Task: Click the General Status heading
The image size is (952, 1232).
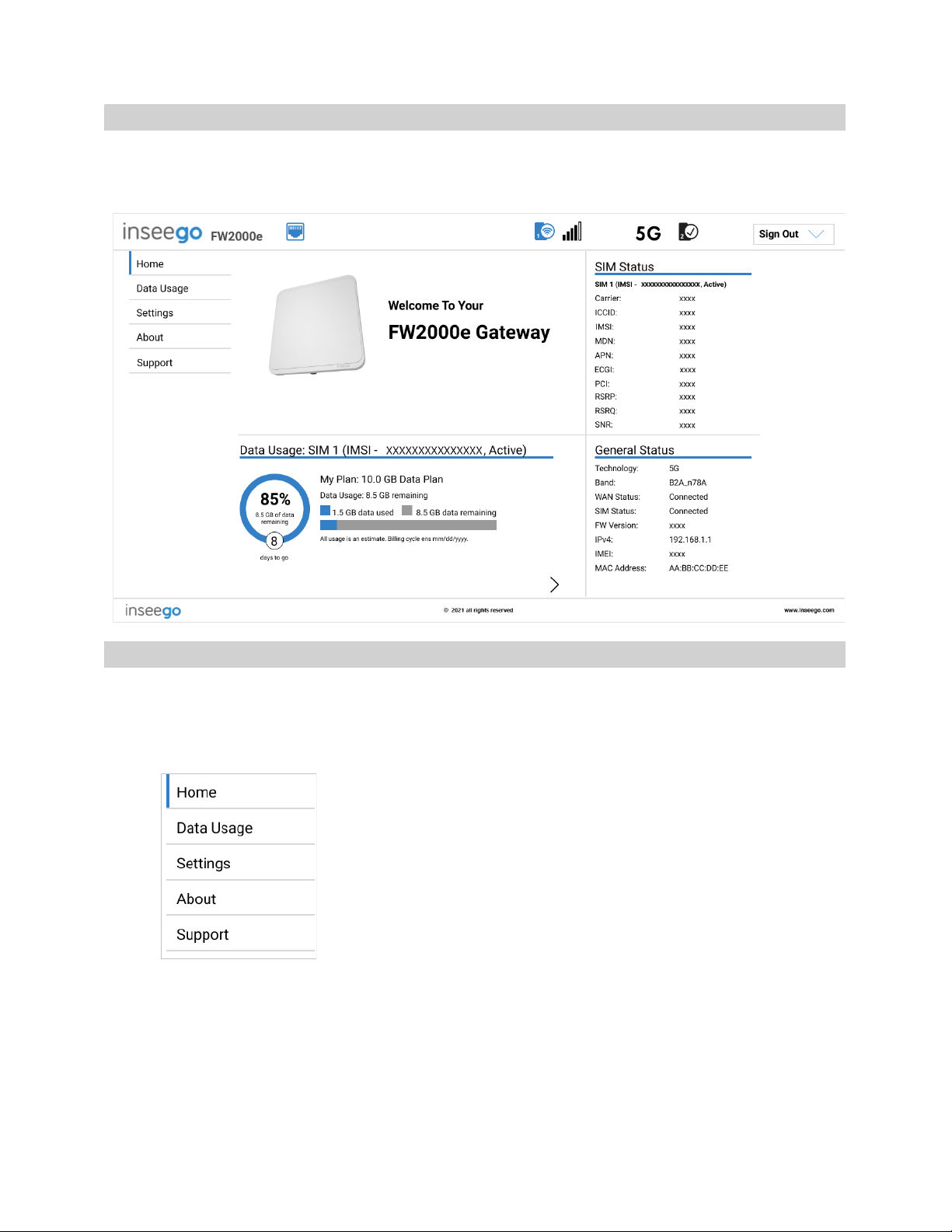Action: tap(634, 450)
